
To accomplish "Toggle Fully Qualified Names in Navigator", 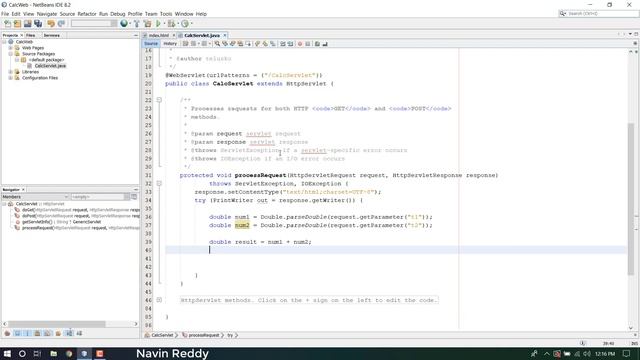I will tap(58, 333).
